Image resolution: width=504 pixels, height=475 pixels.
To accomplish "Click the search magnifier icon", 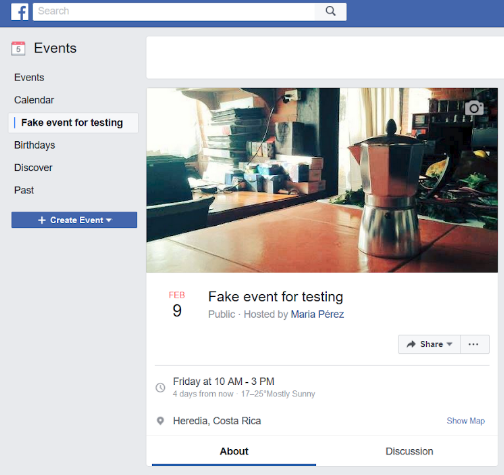I will (x=330, y=11).
